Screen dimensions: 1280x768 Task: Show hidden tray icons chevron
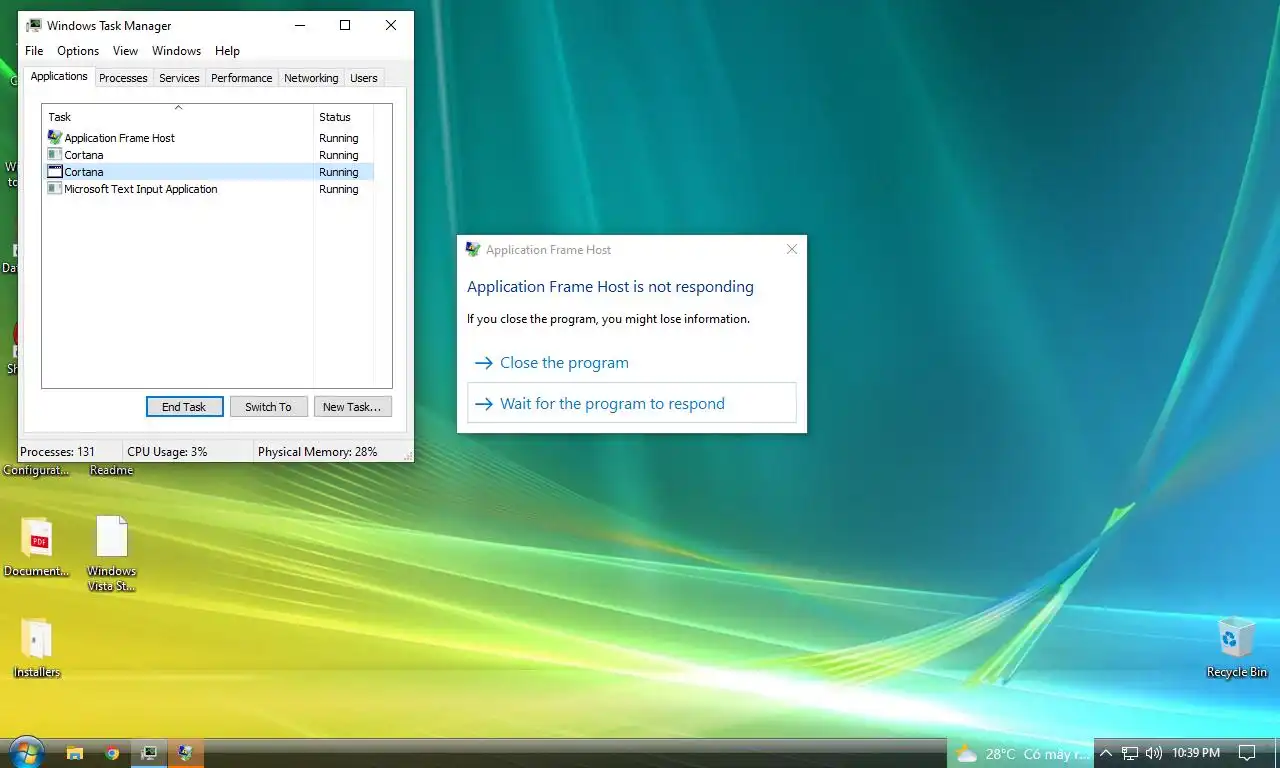tap(1106, 753)
